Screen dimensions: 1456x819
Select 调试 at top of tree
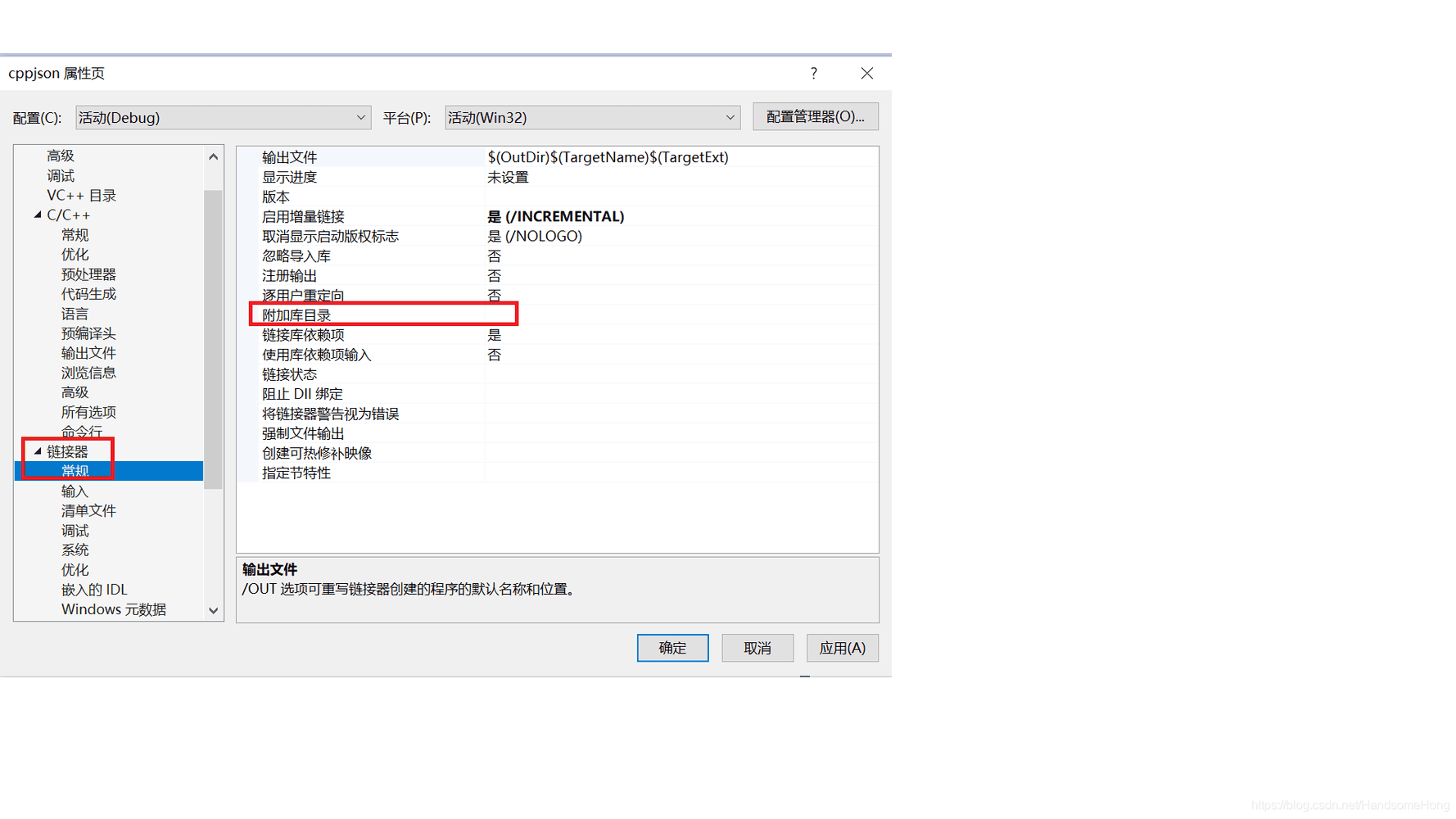coord(61,175)
